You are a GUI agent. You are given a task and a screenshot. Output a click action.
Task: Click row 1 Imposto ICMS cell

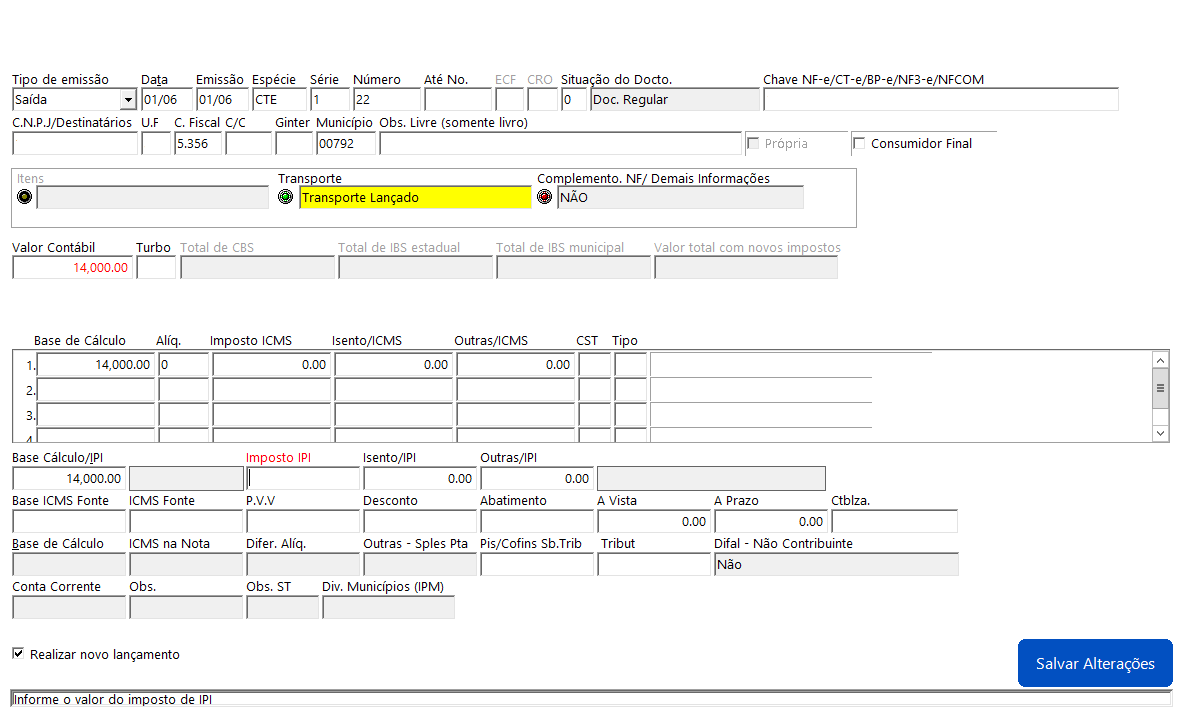click(272, 365)
